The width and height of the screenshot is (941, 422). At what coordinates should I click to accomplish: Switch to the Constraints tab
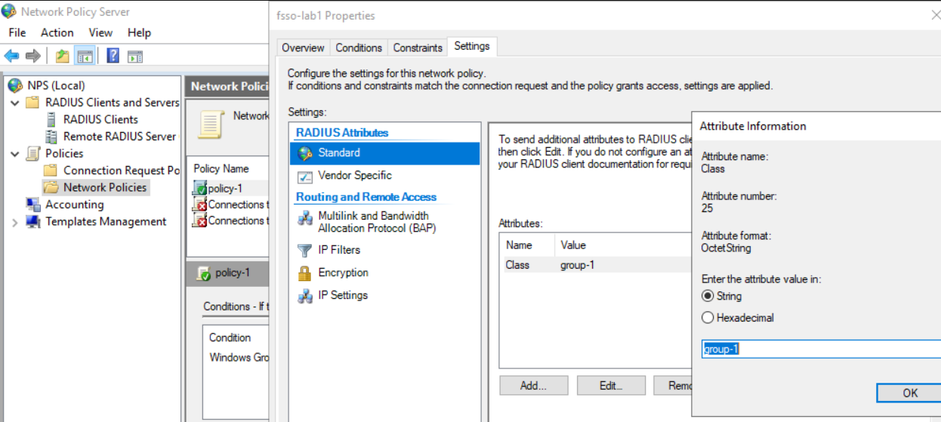[x=418, y=48]
